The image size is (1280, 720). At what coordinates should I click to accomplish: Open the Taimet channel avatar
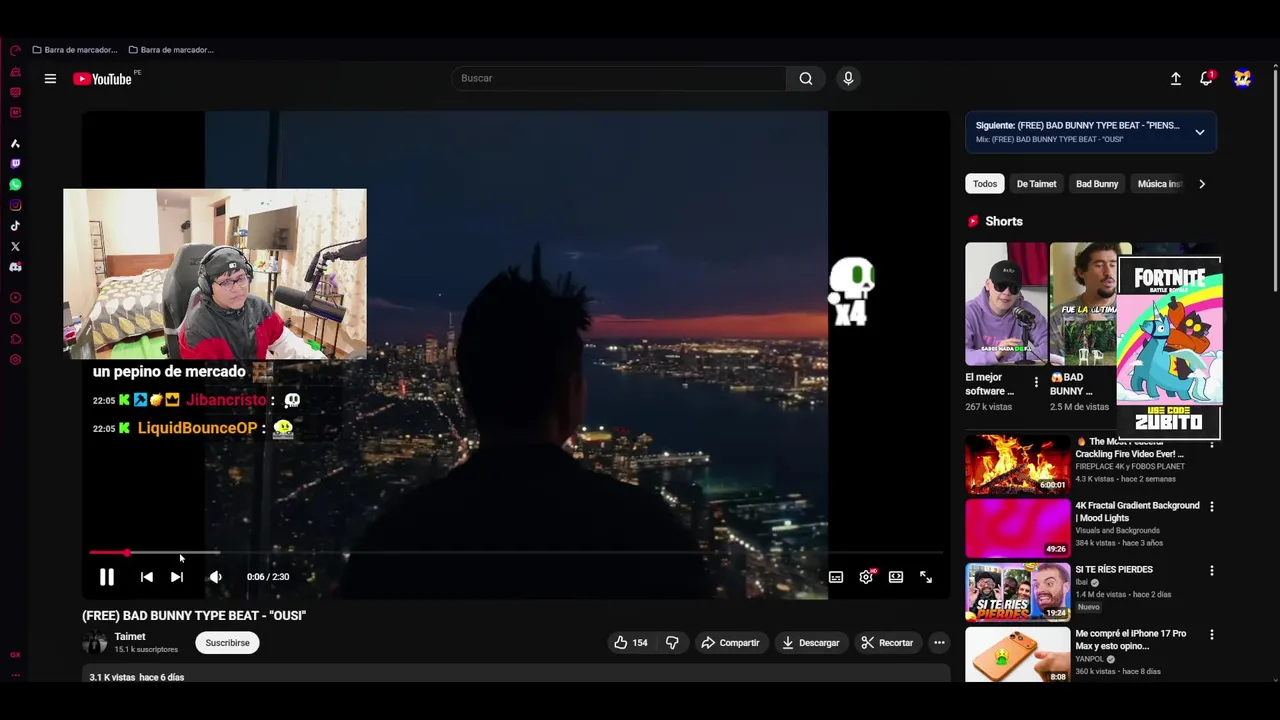(x=95, y=643)
